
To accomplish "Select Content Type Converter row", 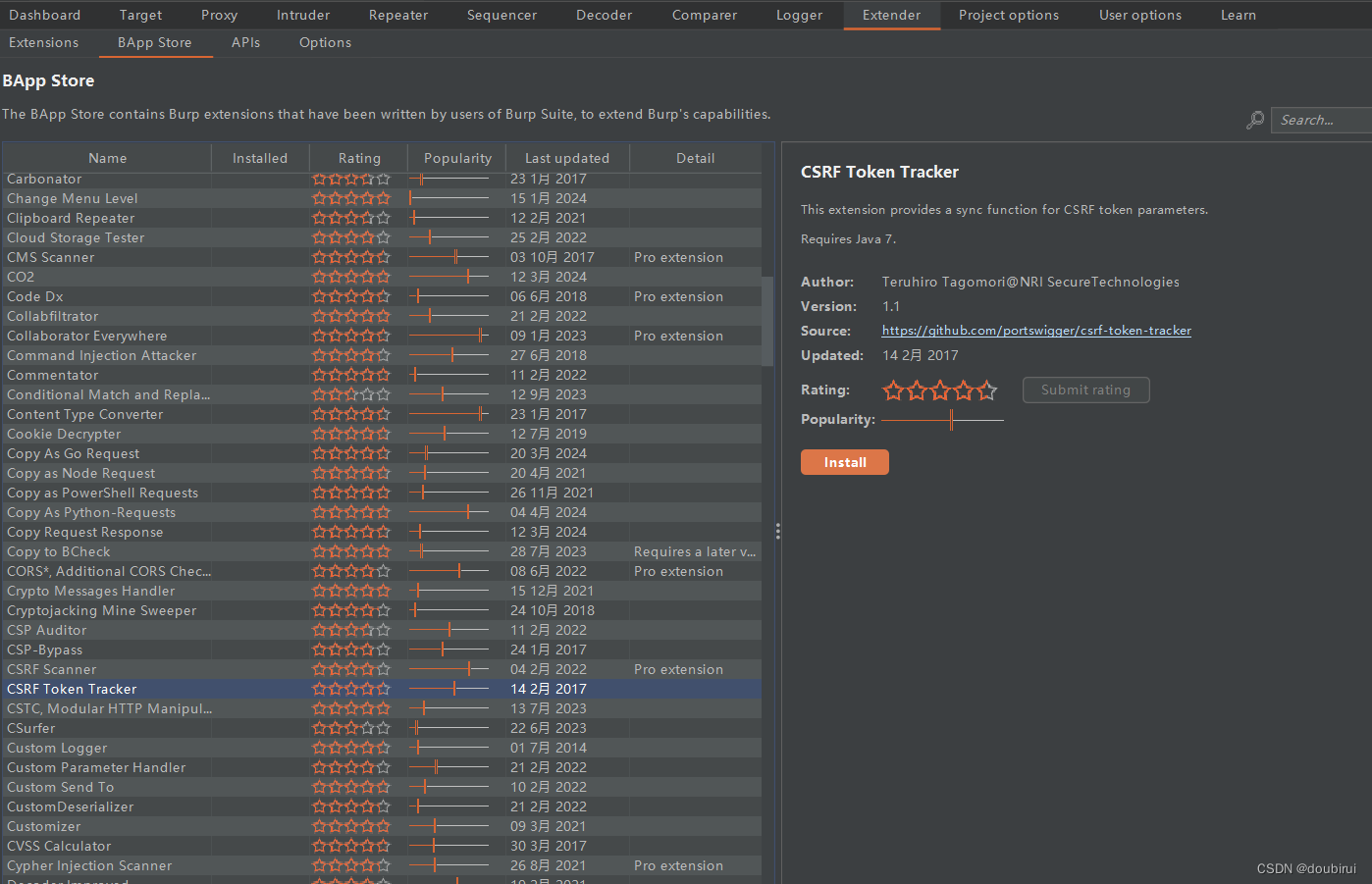I will [x=382, y=414].
